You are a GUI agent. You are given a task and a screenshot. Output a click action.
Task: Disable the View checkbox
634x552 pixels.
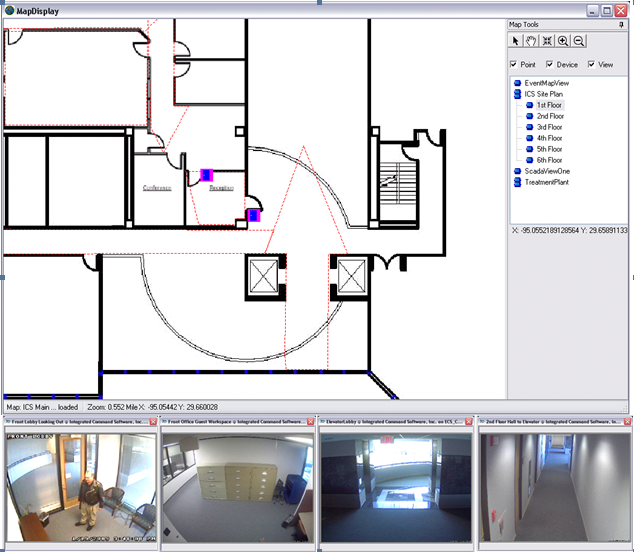[x=592, y=65]
